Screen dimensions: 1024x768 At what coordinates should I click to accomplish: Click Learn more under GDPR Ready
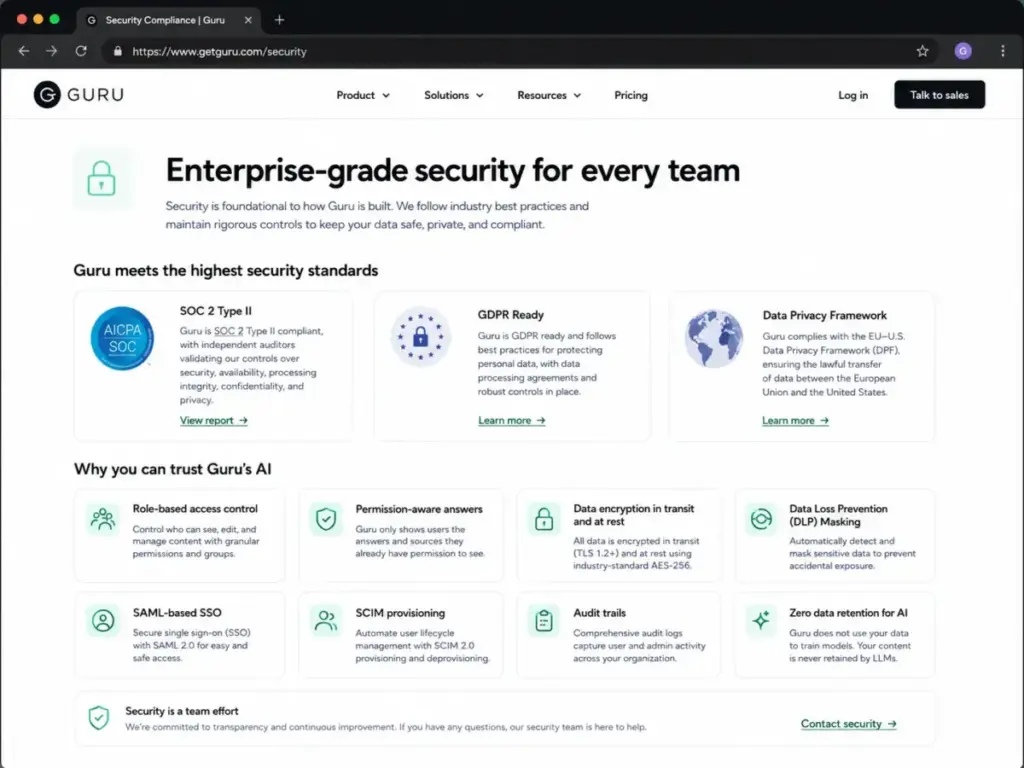511,421
